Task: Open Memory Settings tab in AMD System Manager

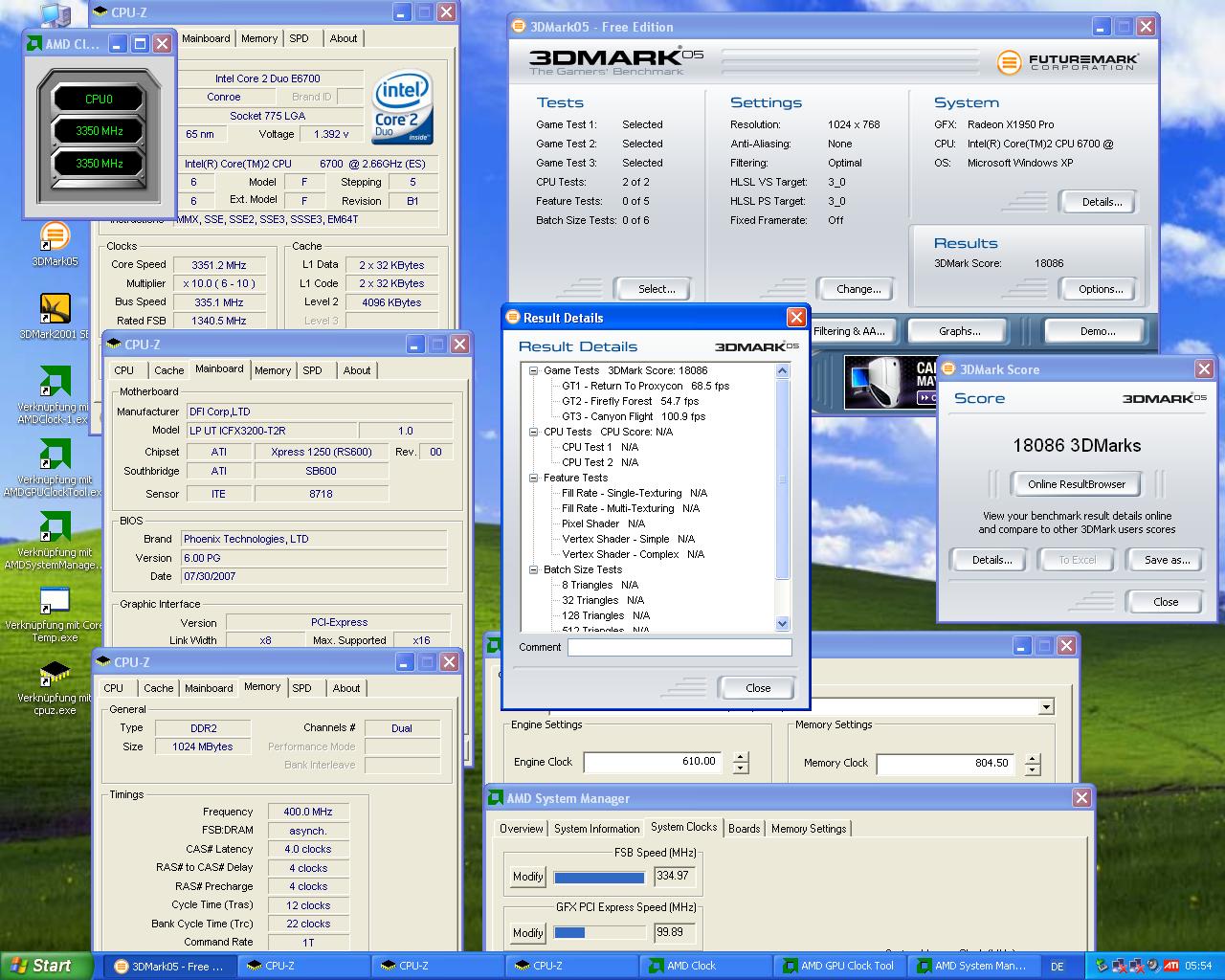Action: 809,829
